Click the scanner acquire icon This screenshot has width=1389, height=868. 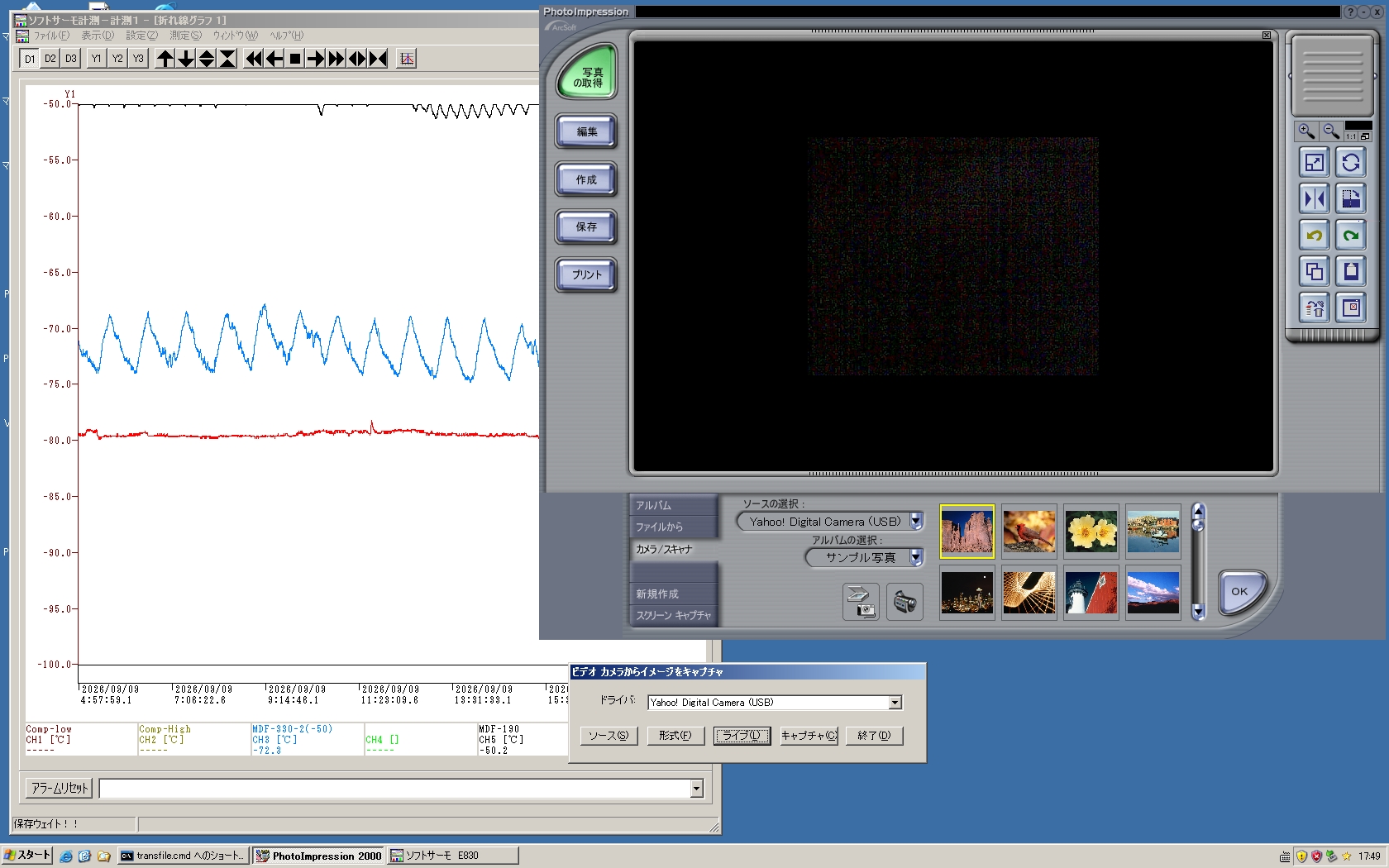[x=861, y=601]
